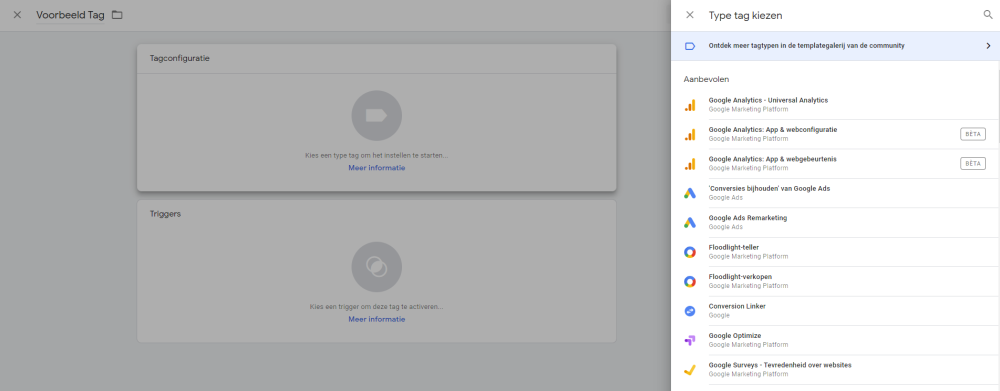Select 'Conversies bijhouden' van Google Ads
1000x391 pixels.
click(x=835, y=193)
